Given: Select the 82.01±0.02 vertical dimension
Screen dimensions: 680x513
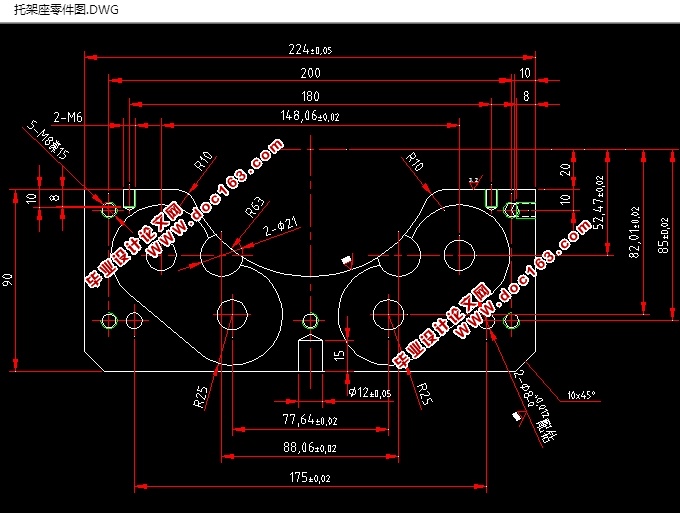Looking at the screenshot, I should pyautogui.click(x=632, y=232).
